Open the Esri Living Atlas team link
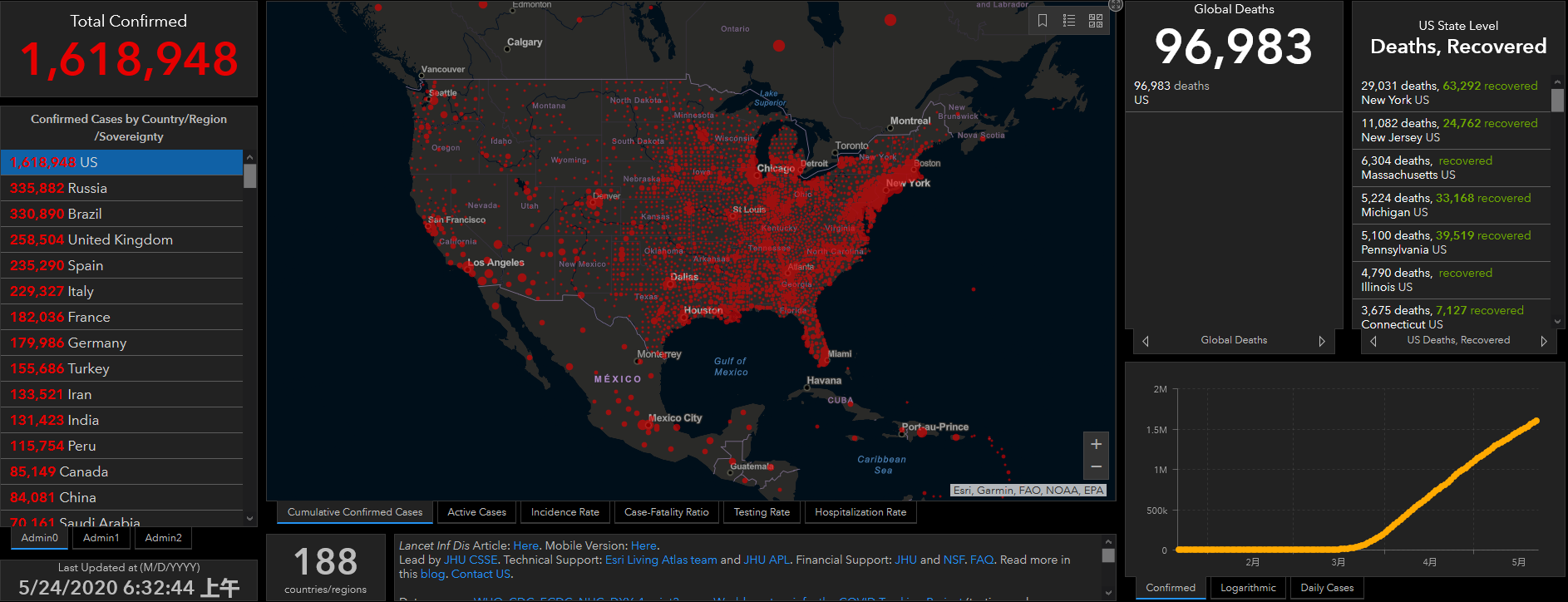The width and height of the screenshot is (1568, 602). [661, 560]
